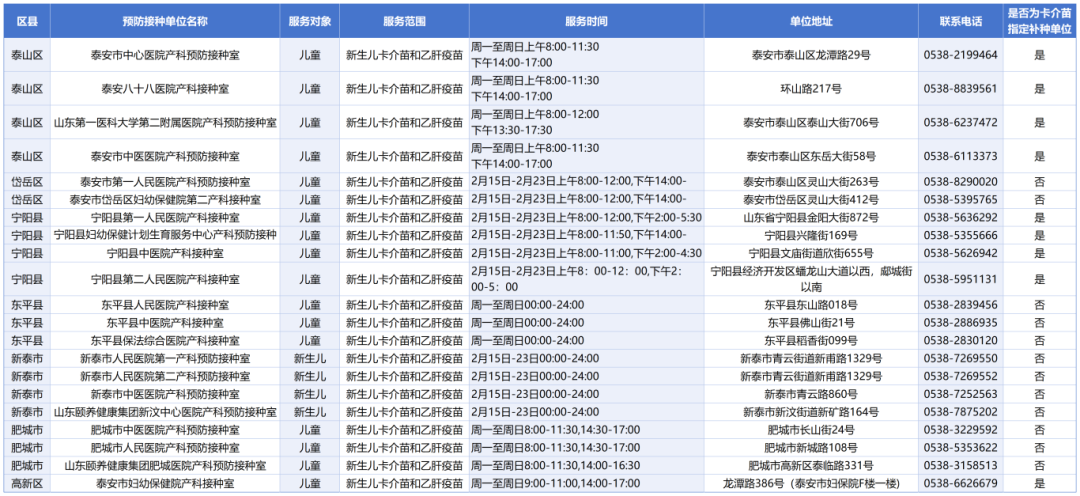Click the 是否为卡介苗指定补种单位 header
The width and height of the screenshot is (1080, 496).
[x=1039, y=21]
